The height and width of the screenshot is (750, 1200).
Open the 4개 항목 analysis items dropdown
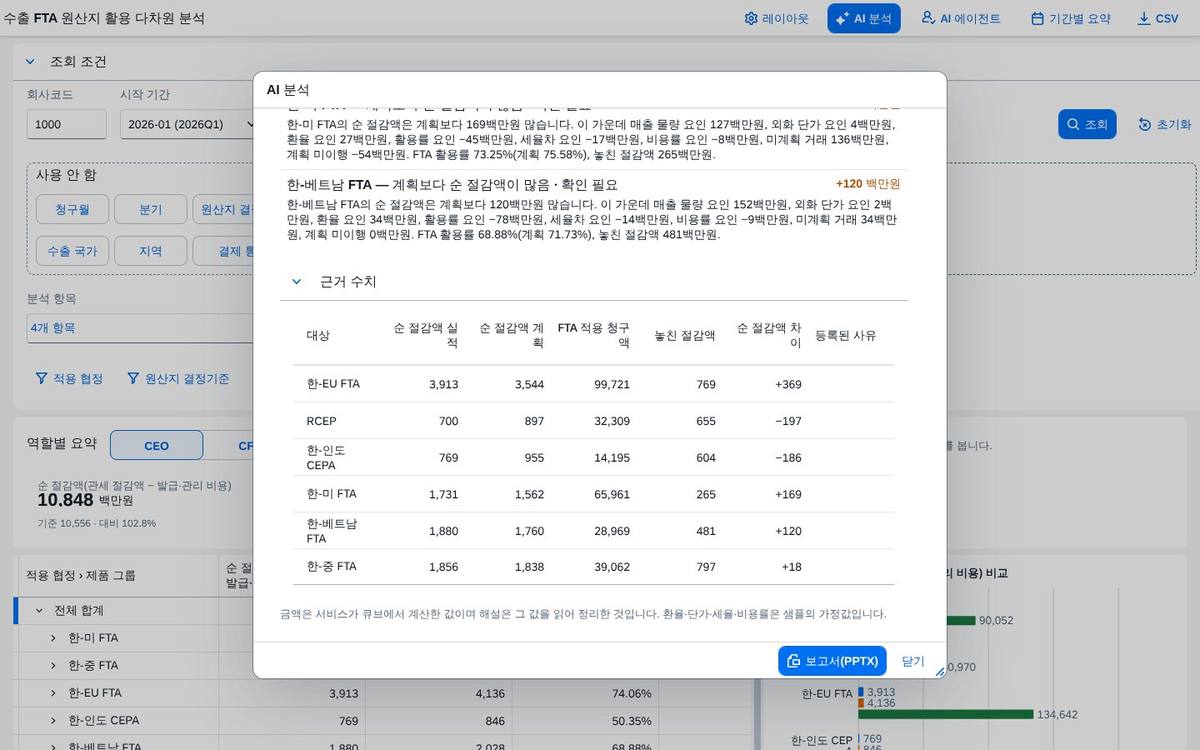coord(140,328)
